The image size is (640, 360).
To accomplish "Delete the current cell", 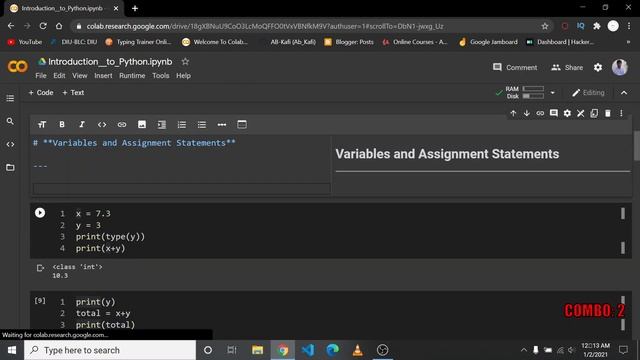I will click(x=608, y=113).
